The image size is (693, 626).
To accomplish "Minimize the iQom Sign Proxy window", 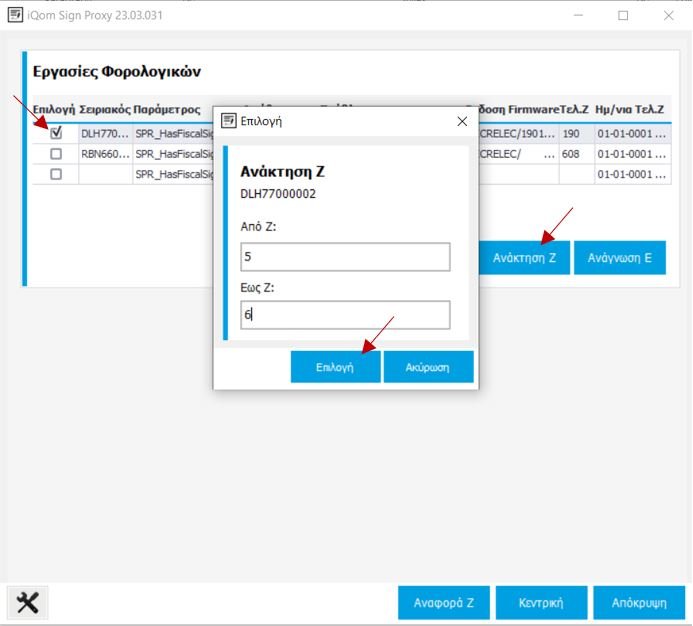I will pyautogui.click(x=577, y=16).
